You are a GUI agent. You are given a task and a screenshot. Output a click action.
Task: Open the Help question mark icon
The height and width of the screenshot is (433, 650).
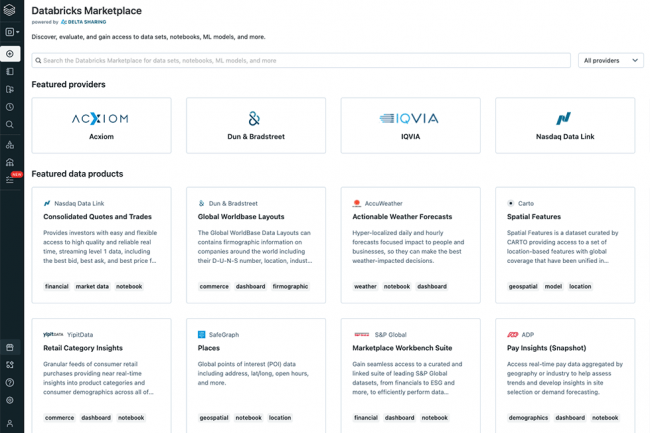10,382
